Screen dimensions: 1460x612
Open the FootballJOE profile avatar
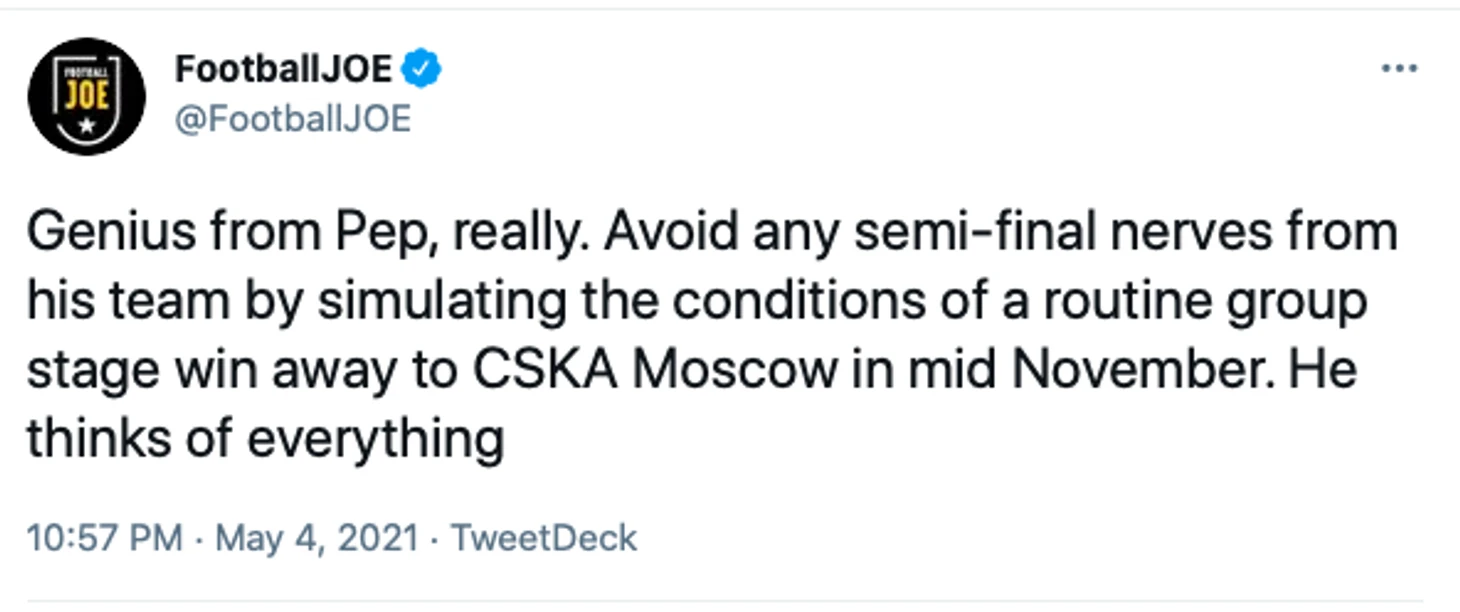coord(87,96)
